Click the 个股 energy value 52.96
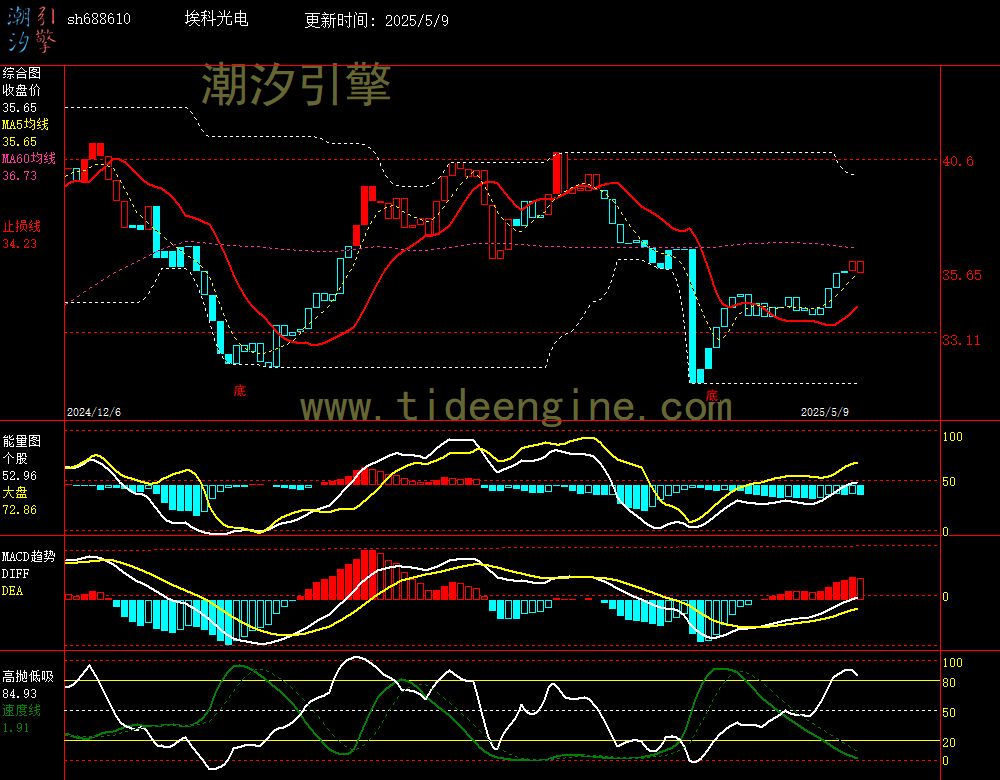Image resolution: width=1000 pixels, height=780 pixels. pyautogui.click(x=20, y=476)
